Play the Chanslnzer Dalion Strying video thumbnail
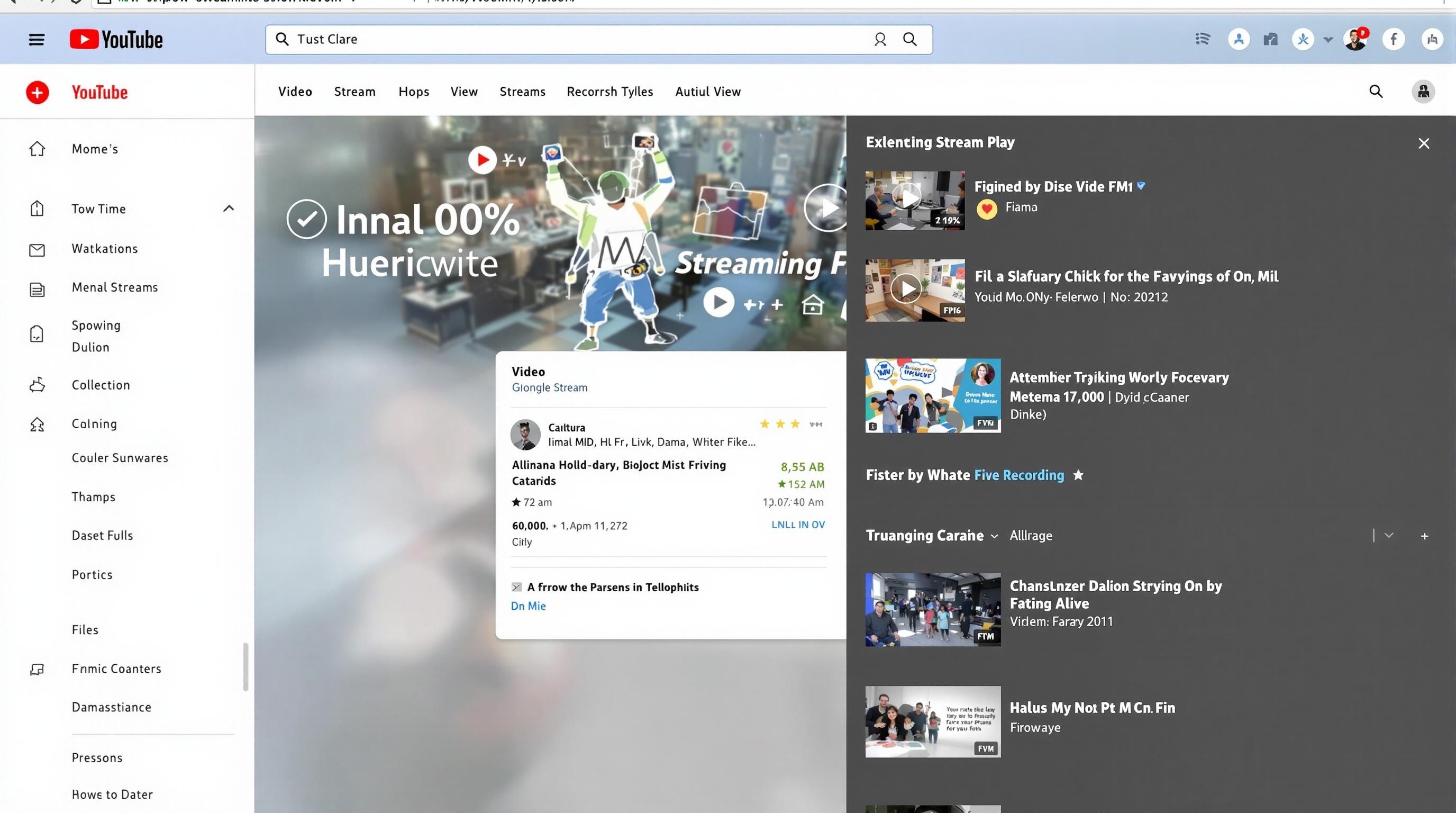This screenshot has height=813, width=1456. (x=933, y=609)
